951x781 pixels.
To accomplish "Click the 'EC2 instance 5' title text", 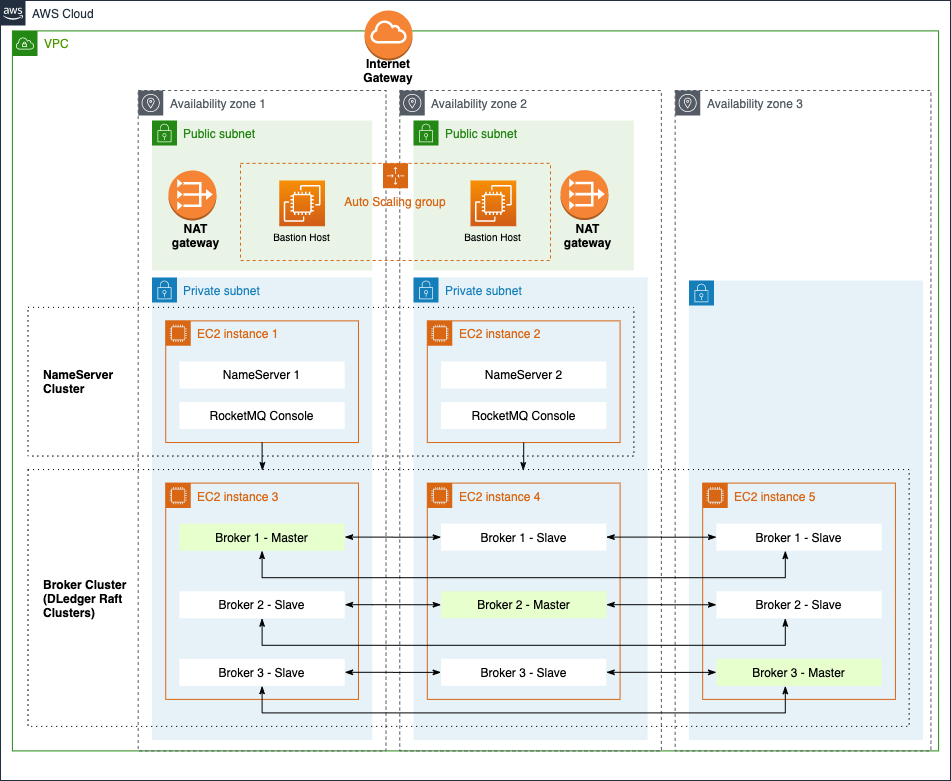I will coord(775,497).
